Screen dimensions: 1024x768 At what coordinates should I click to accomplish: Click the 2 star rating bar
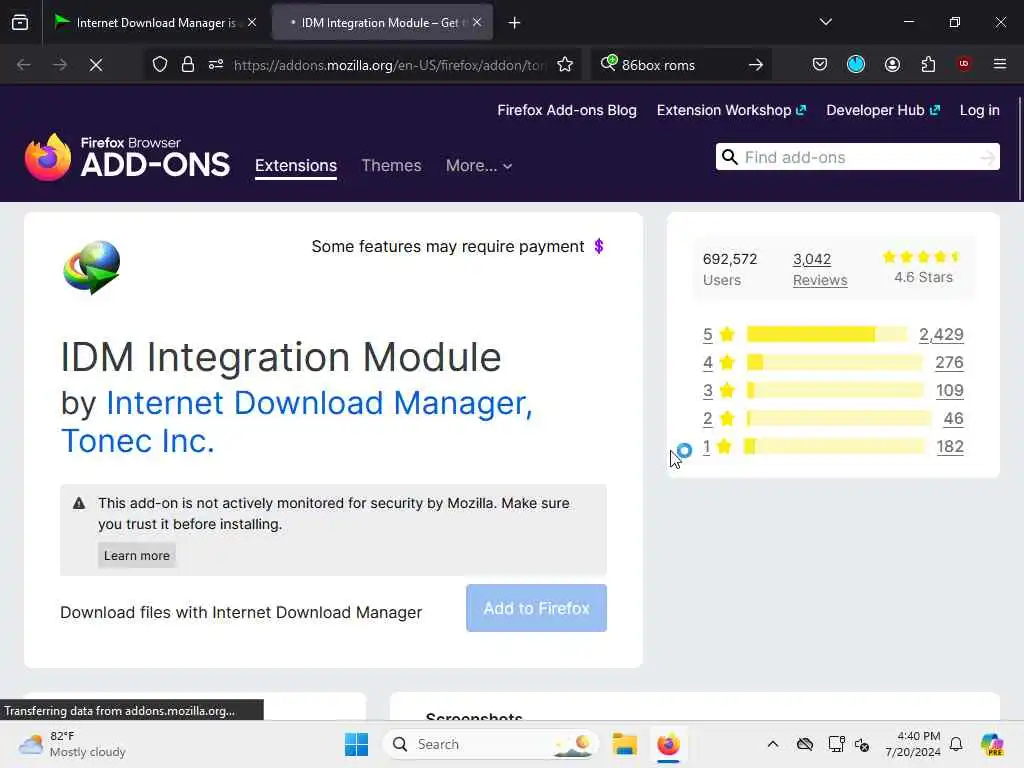(839, 419)
